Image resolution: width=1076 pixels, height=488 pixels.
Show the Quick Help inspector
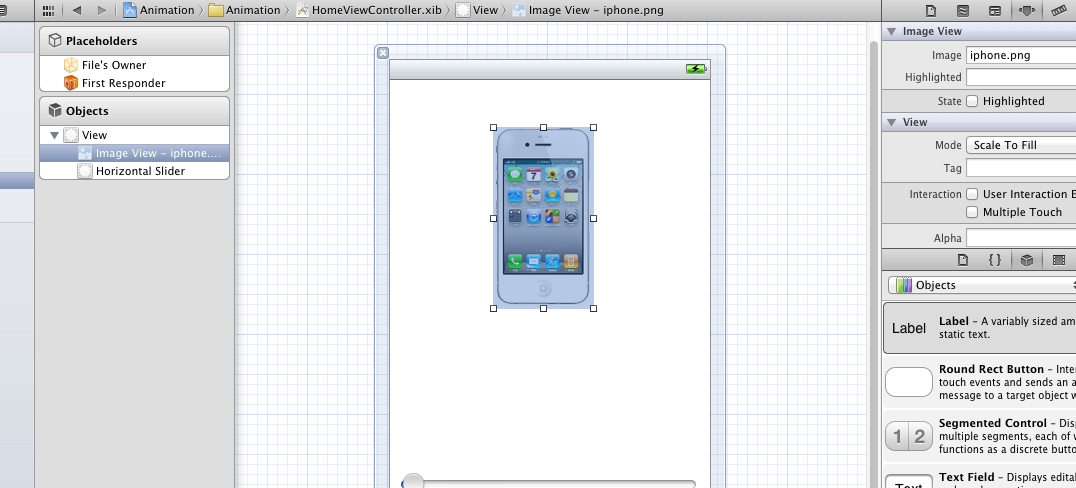click(963, 10)
